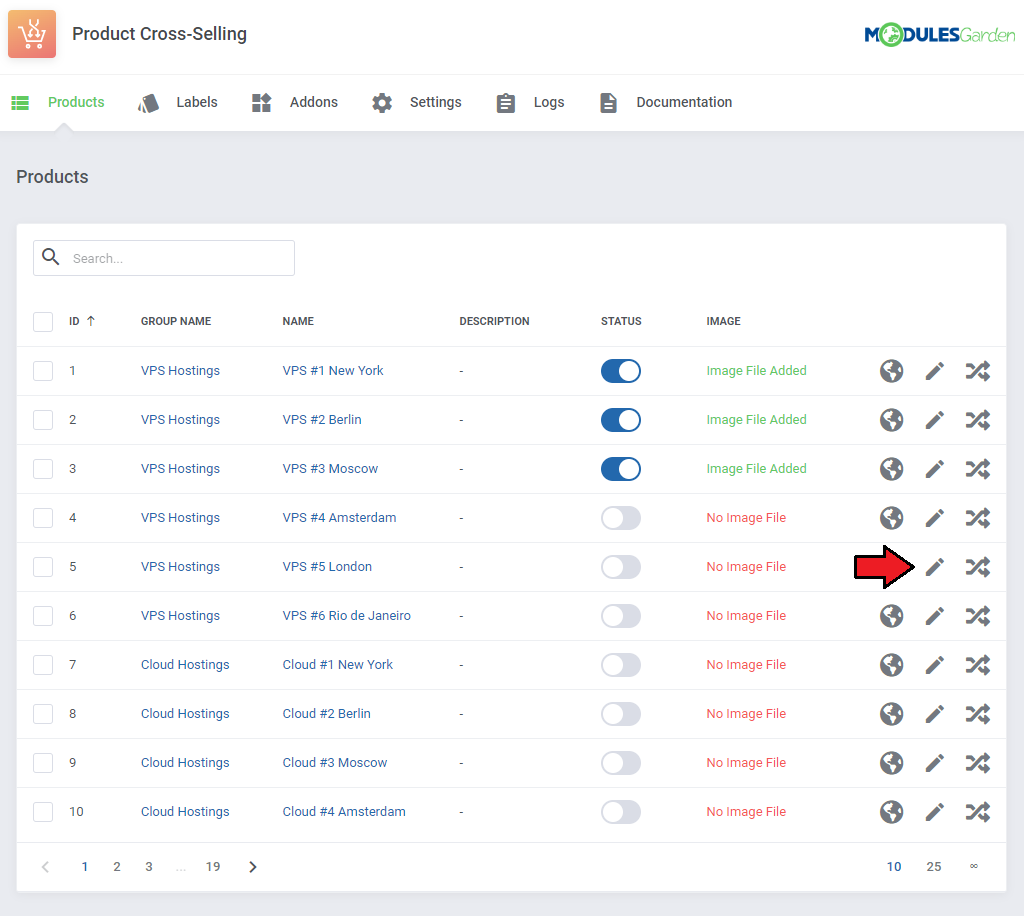Click Cloud Hostings group link in row 9
The height and width of the screenshot is (916, 1024).
(x=185, y=763)
